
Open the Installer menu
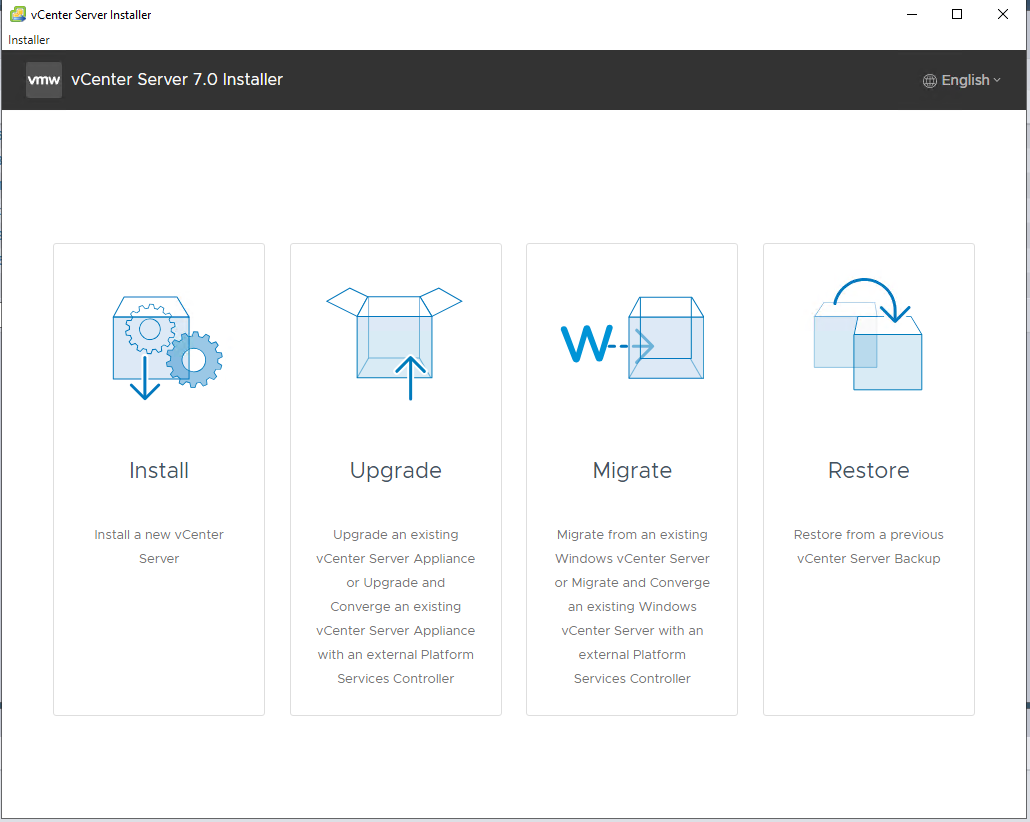click(x=29, y=40)
